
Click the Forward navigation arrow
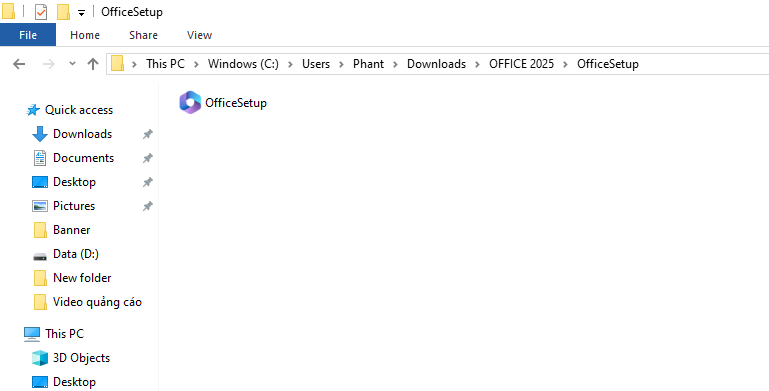pyautogui.click(x=49, y=64)
